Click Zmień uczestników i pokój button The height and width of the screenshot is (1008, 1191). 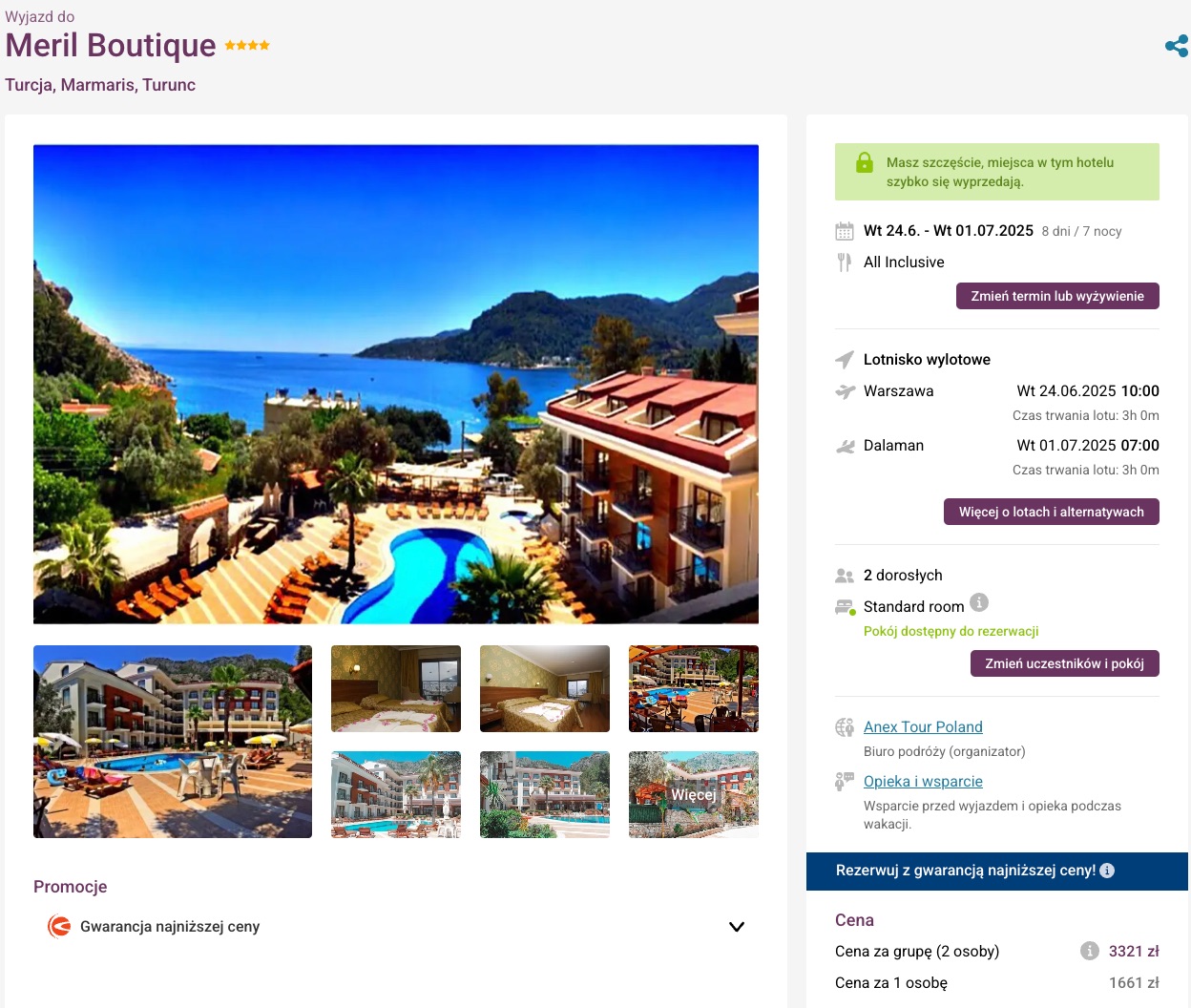tap(1065, 663)
